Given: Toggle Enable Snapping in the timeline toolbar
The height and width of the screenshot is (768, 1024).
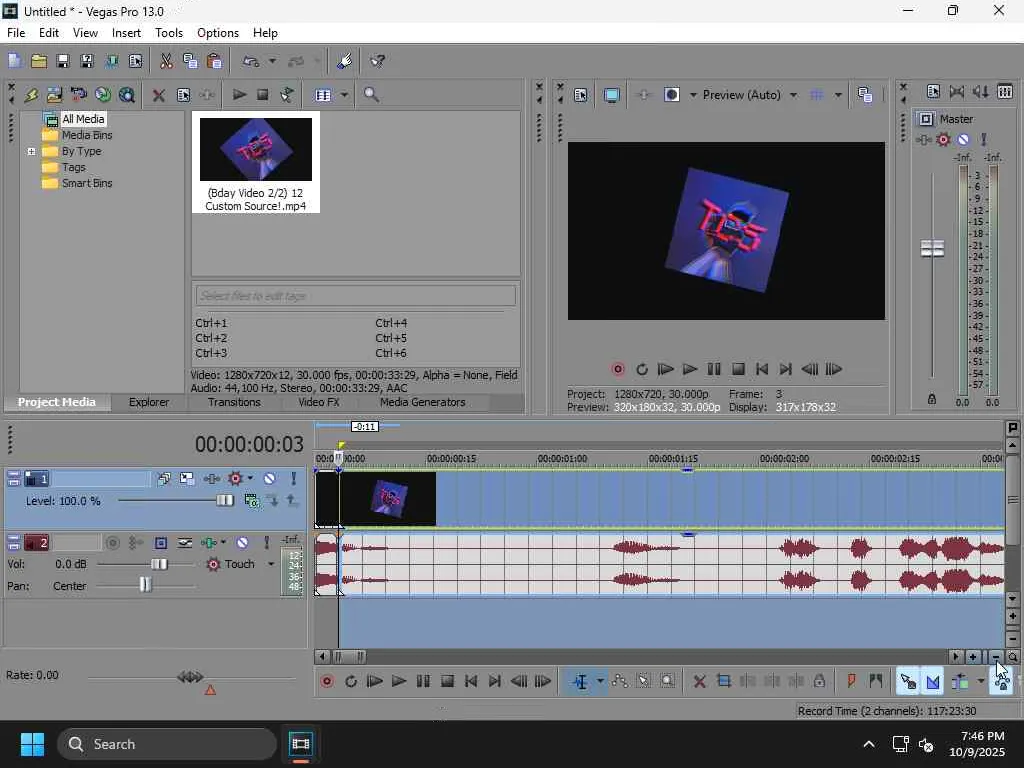Looking at the screenshot, I should click(x=907, y=682).
